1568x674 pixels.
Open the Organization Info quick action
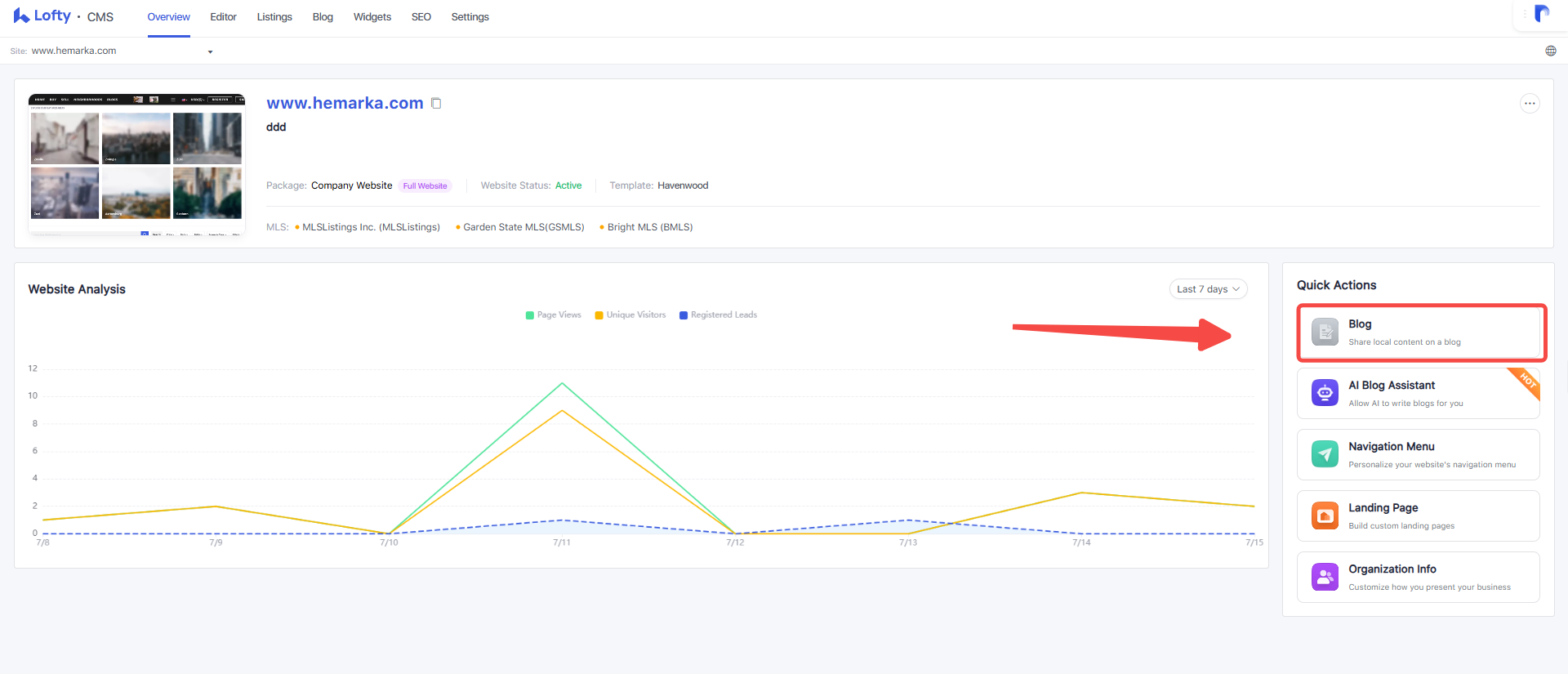coord(1419,577)
